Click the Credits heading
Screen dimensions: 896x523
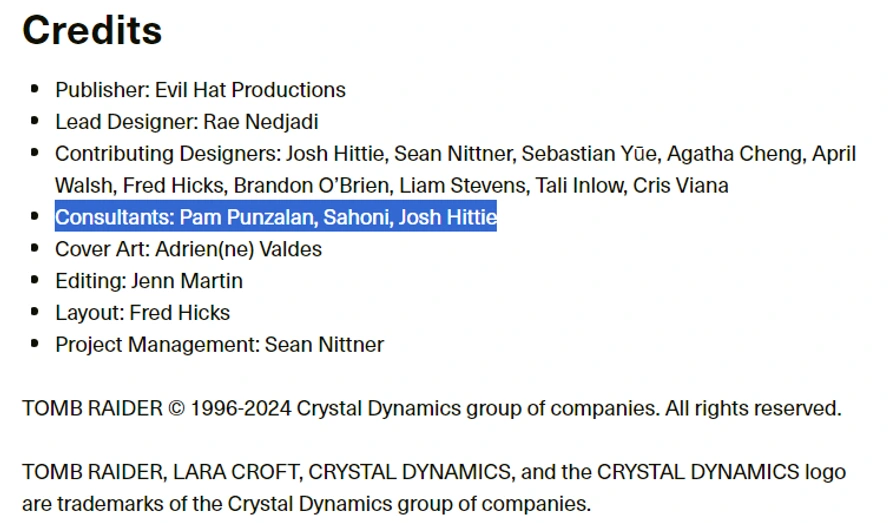pyautogui.click(x=92, y=31)
